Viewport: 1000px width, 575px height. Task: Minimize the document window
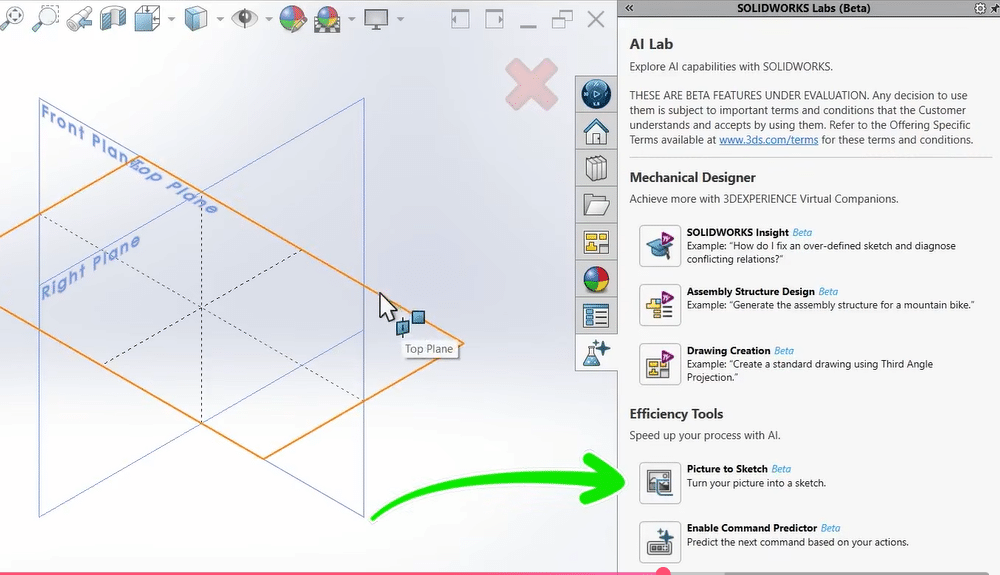click(528, 26)
